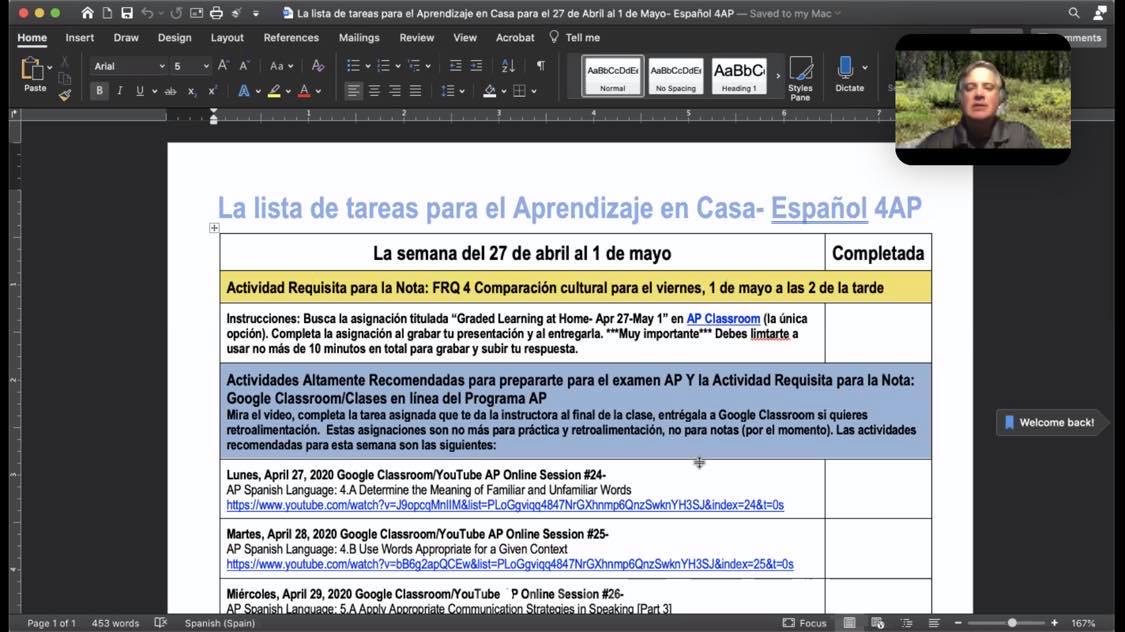Click the Show/Hide paragraph marks icon
The width and height of the screenshot is (1125, 632).
(x=540, y=66)
